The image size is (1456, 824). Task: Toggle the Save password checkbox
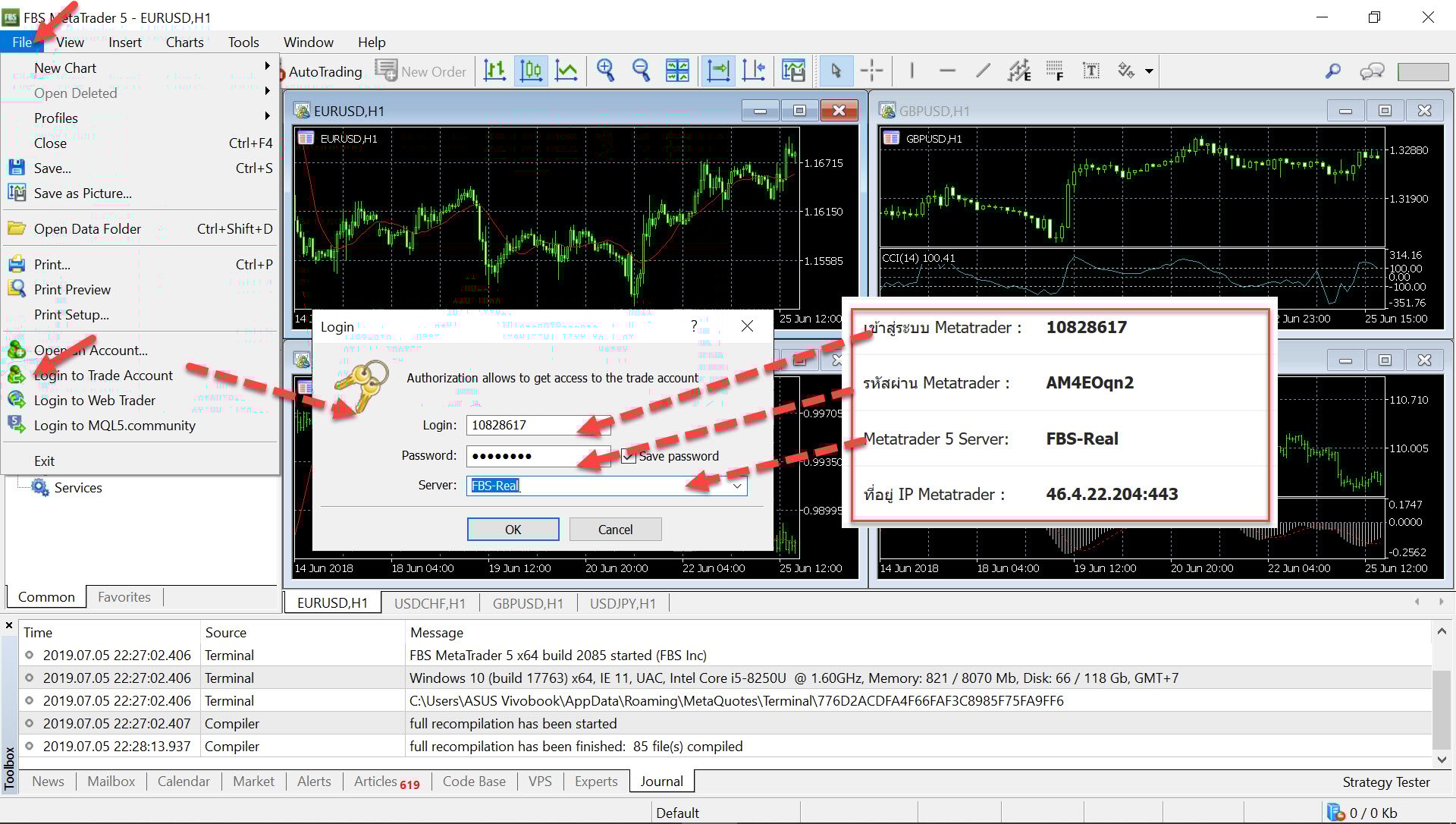pyautogui.click(x=628, y=456)
